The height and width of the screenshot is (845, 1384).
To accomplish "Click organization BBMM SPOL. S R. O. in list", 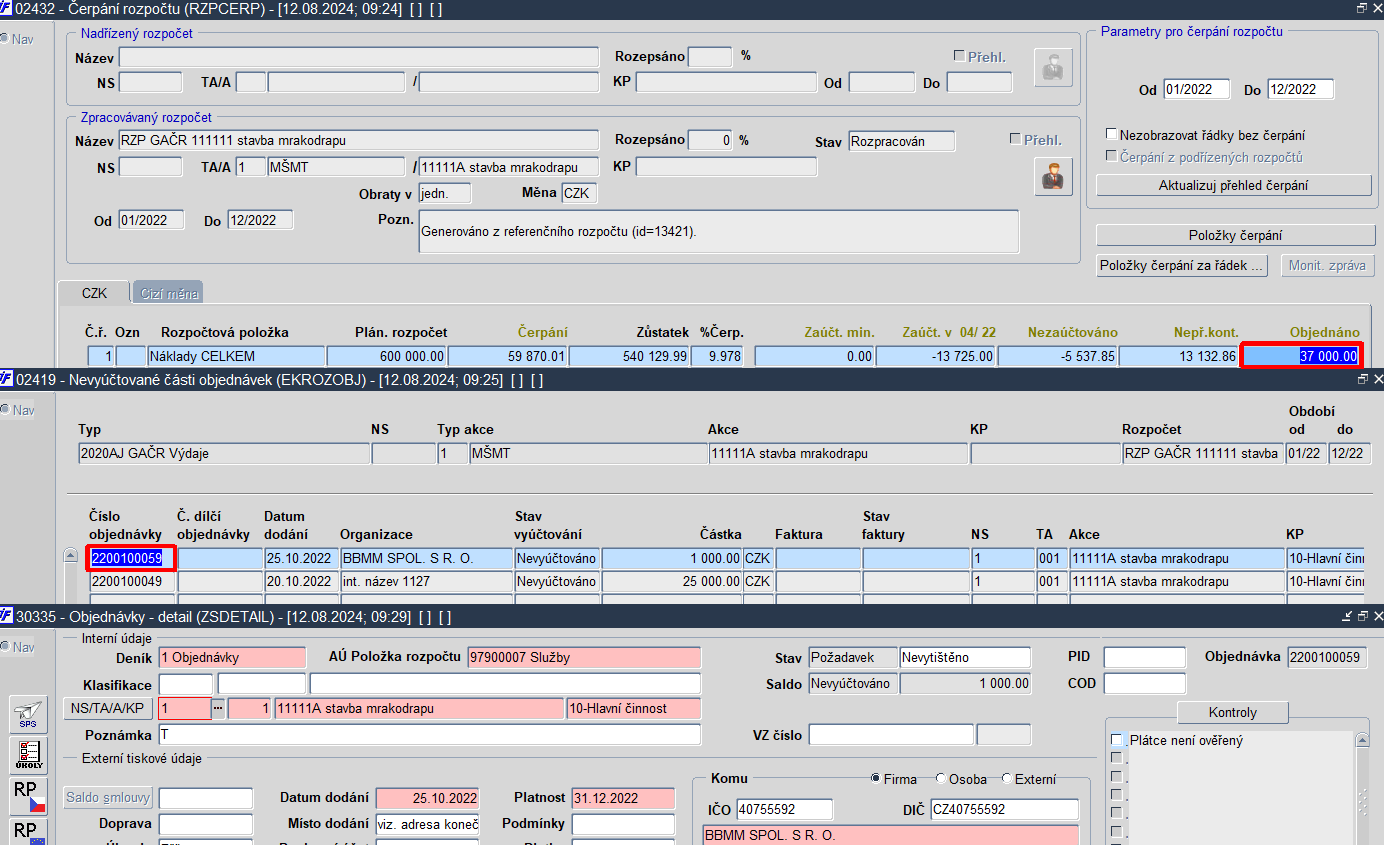I will (425, 558).
